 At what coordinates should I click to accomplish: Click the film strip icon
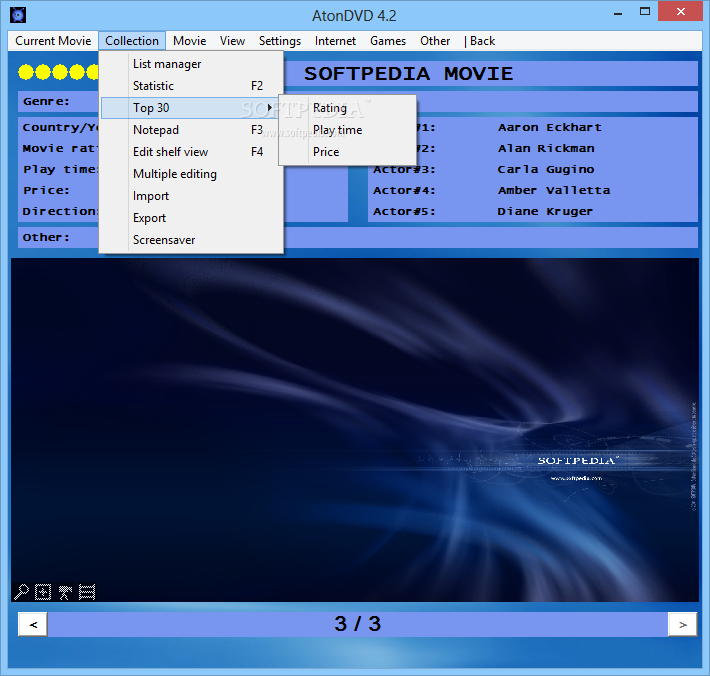click(87, 592)
